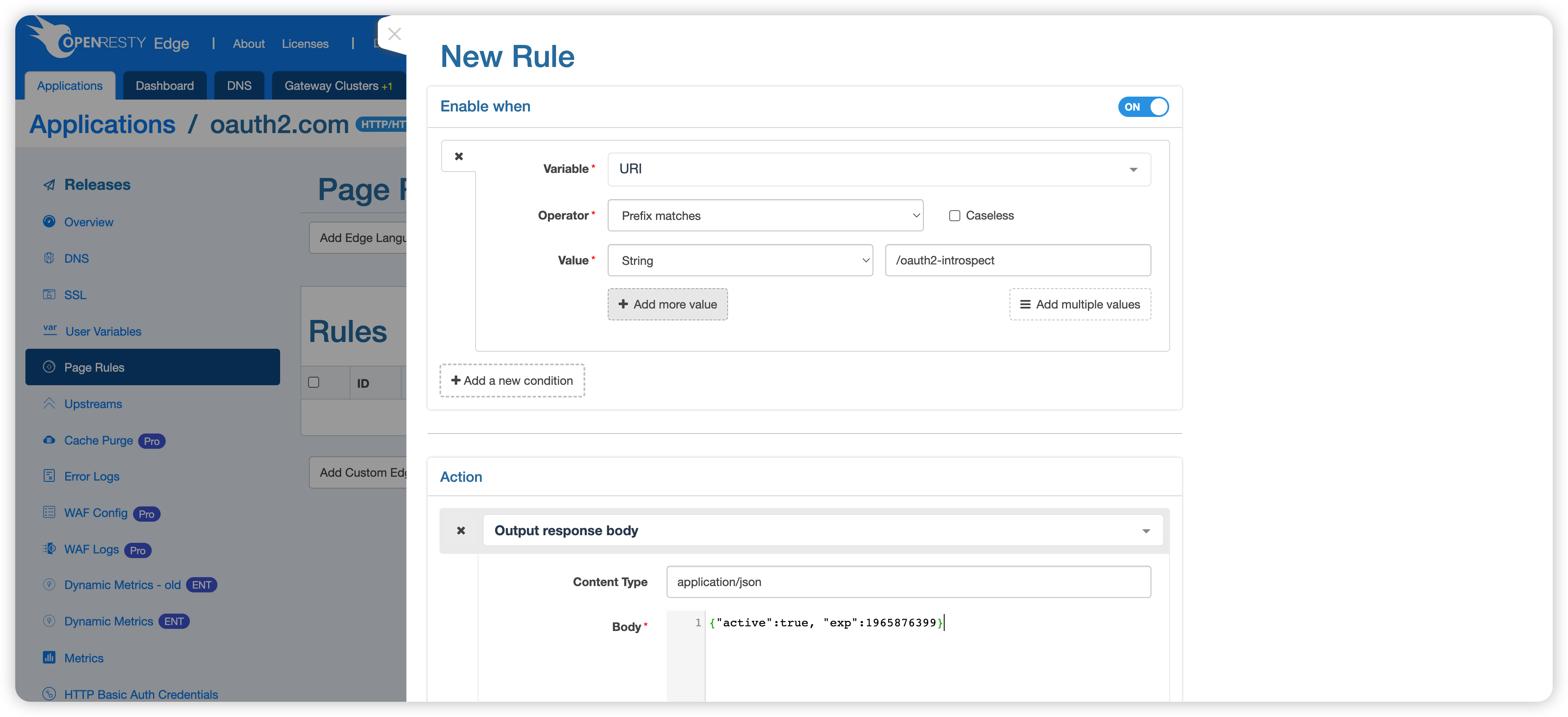Open the Prefix matches operator dropdown
This screenshot has width=1568, height=717.
pos(765,215)
